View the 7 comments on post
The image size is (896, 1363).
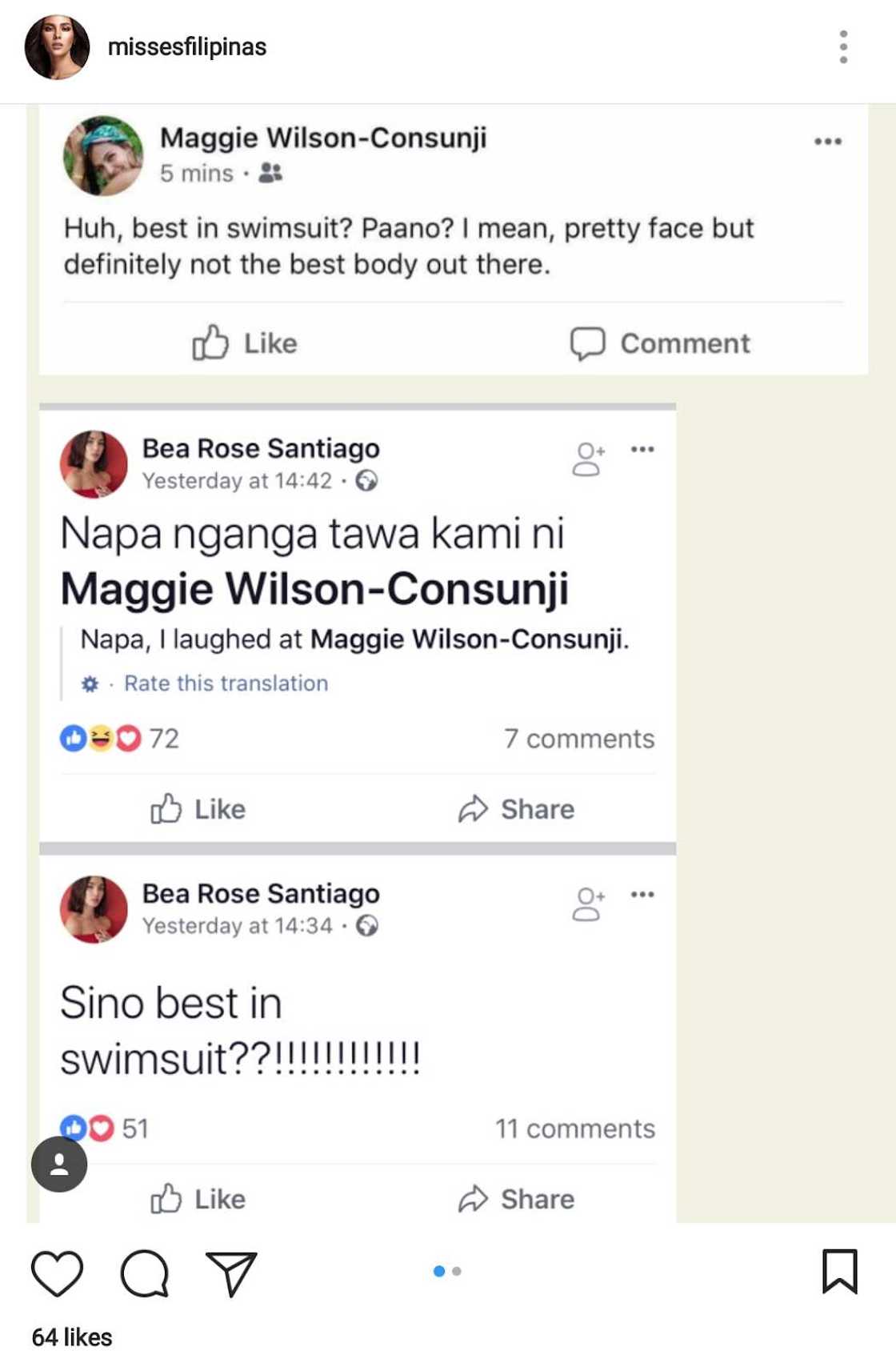[578, 739]
